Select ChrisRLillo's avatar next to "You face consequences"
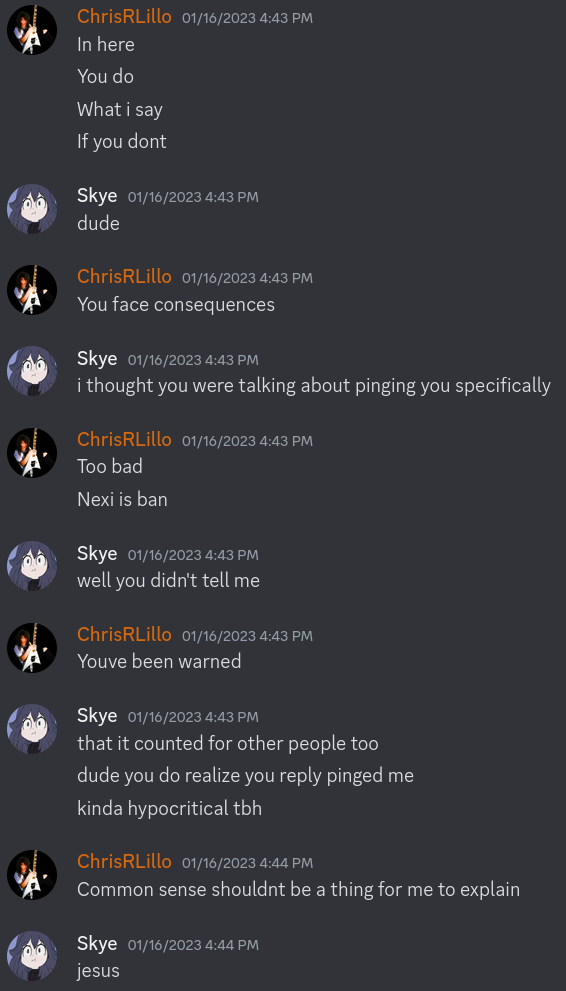566x991 pixels. pyautogui.click(x=32, y=290)
